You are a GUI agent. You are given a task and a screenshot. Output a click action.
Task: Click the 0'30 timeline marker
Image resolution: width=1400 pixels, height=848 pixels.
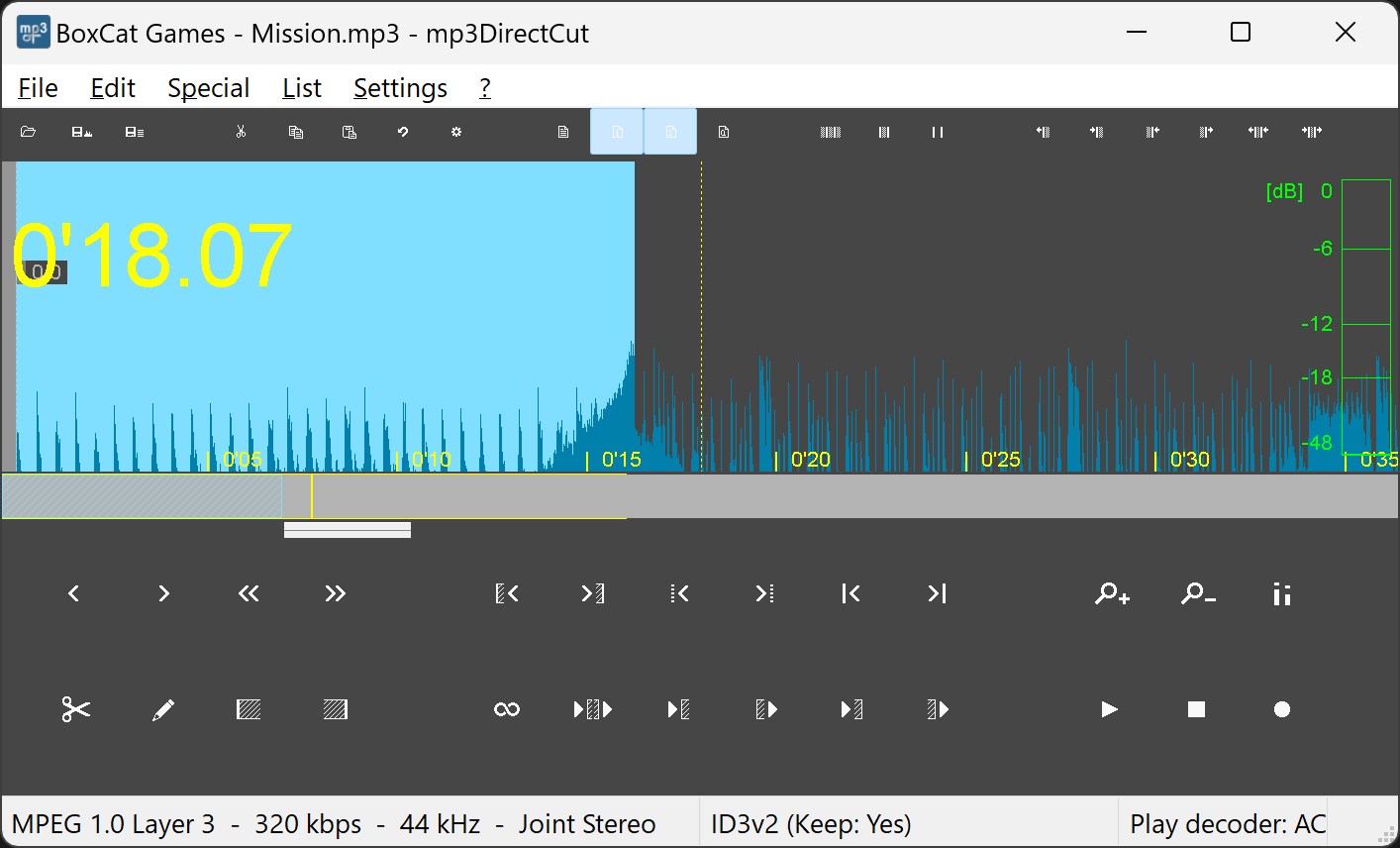(x=1189, y=460)
